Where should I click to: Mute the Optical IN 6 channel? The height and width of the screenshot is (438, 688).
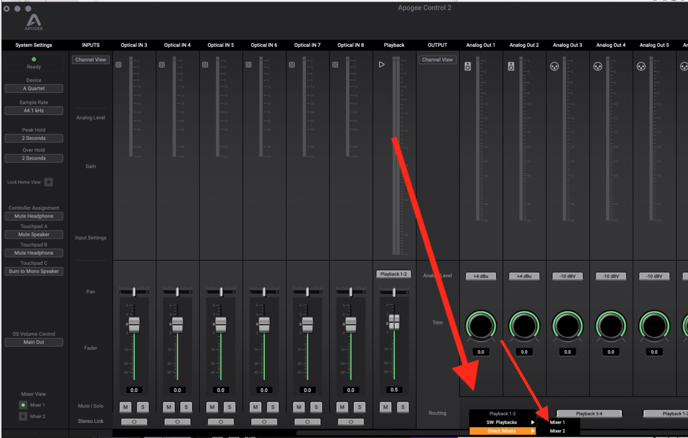tap(255, 407)
